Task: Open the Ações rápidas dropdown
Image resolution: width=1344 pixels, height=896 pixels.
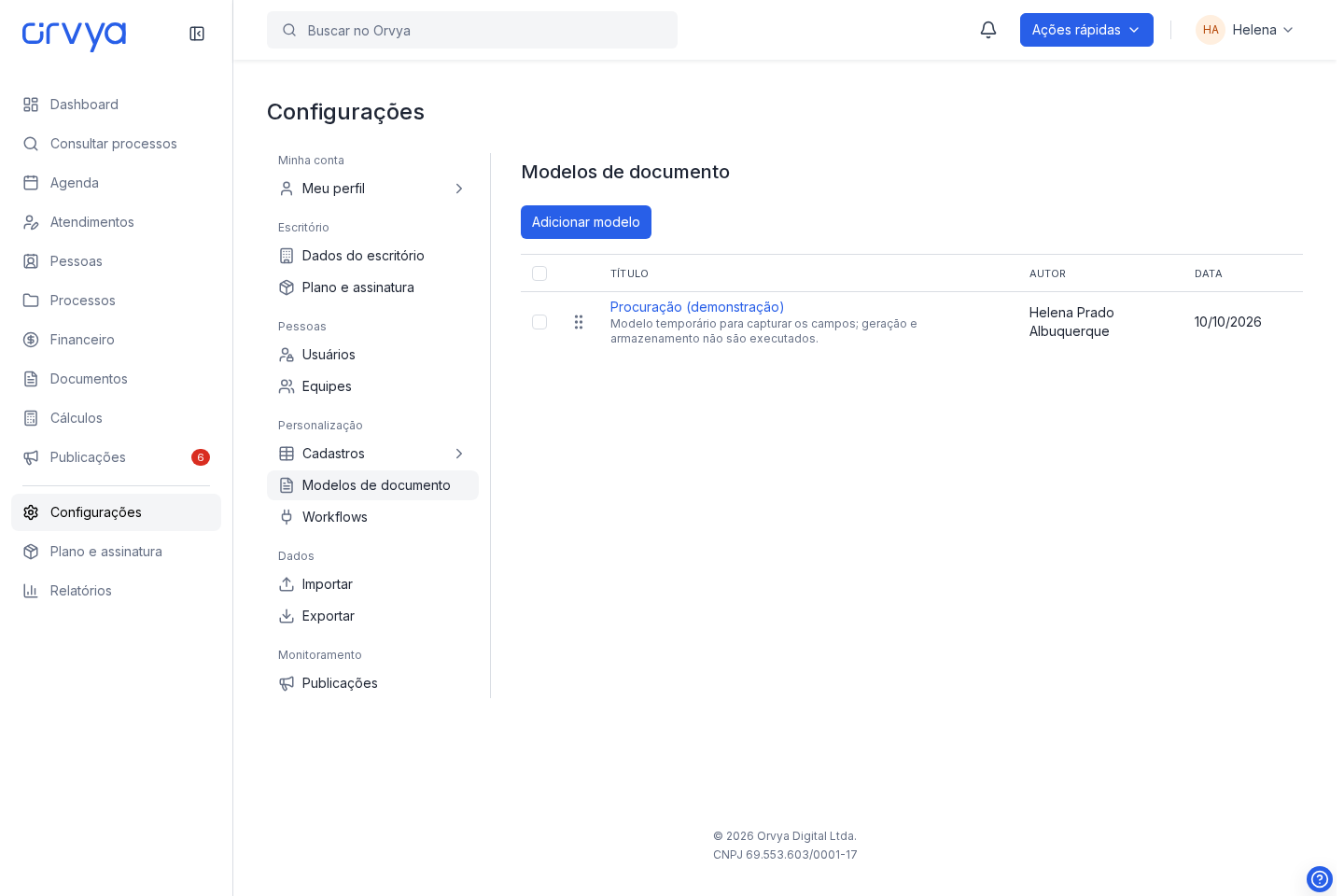Action: pos(1086,30)
